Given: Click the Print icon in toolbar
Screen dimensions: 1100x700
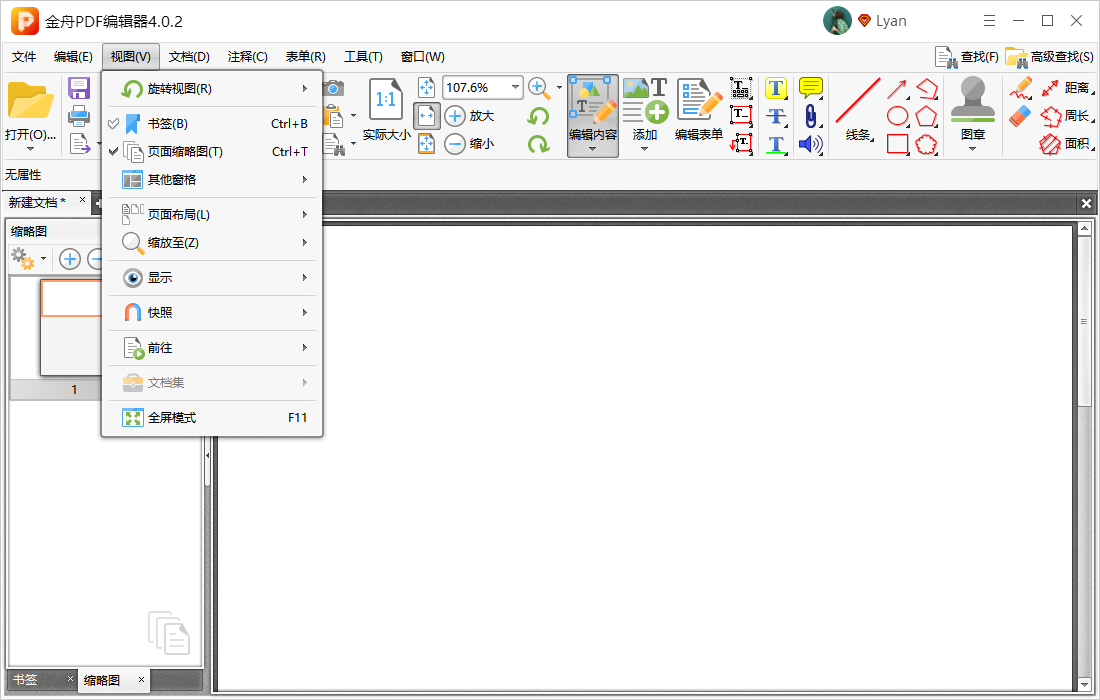Looking at the screenshot, I should 79,116.
